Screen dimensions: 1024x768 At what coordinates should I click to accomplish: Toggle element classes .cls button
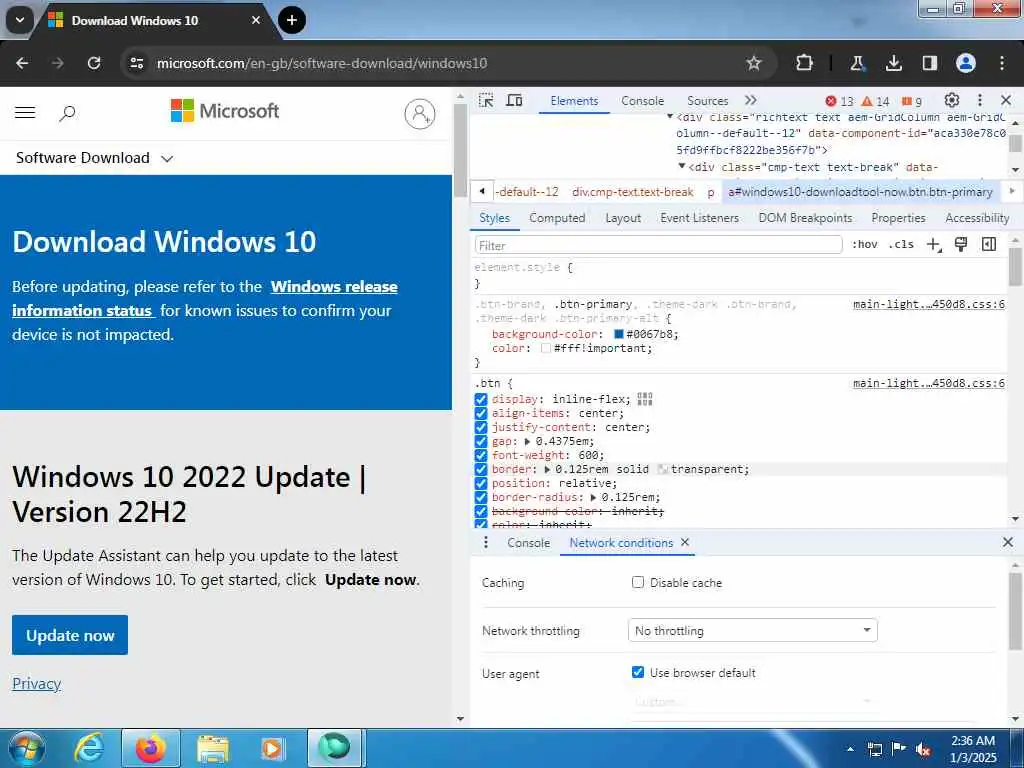[901, 244]
